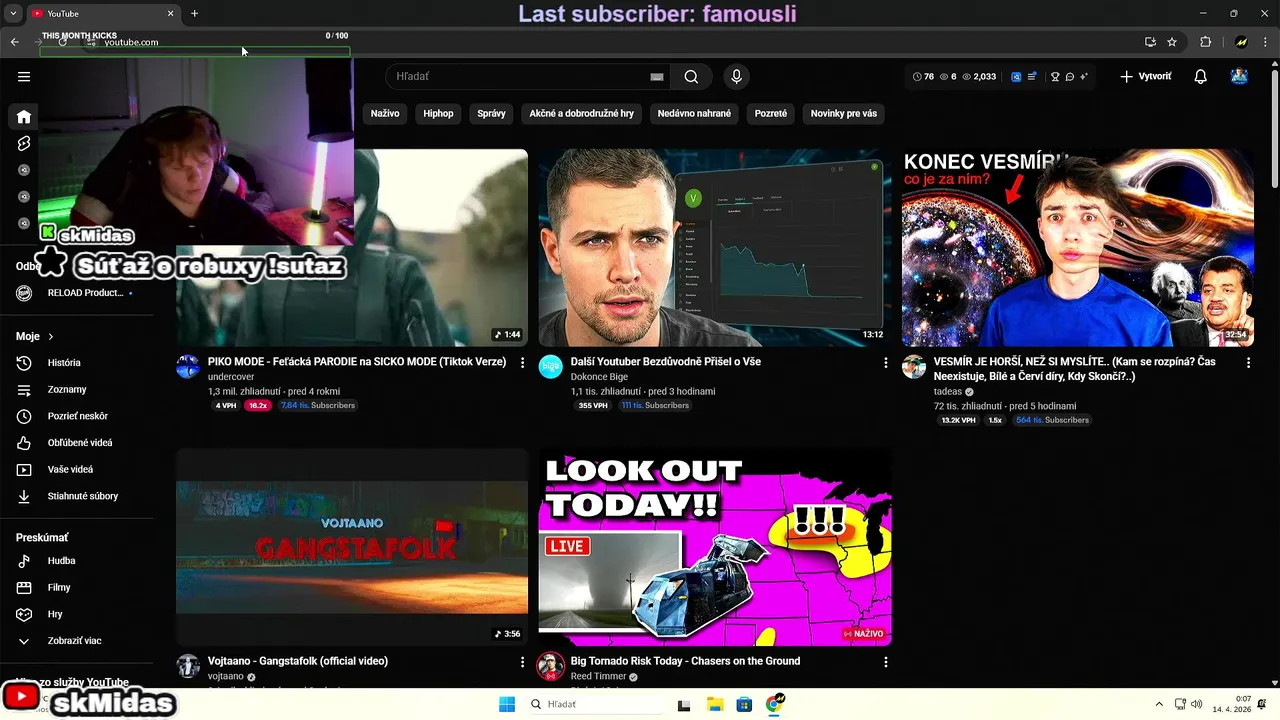Click the blue vidIQ extension icon
This screenshot has width=1280, height=720.
pos(1016,77)
